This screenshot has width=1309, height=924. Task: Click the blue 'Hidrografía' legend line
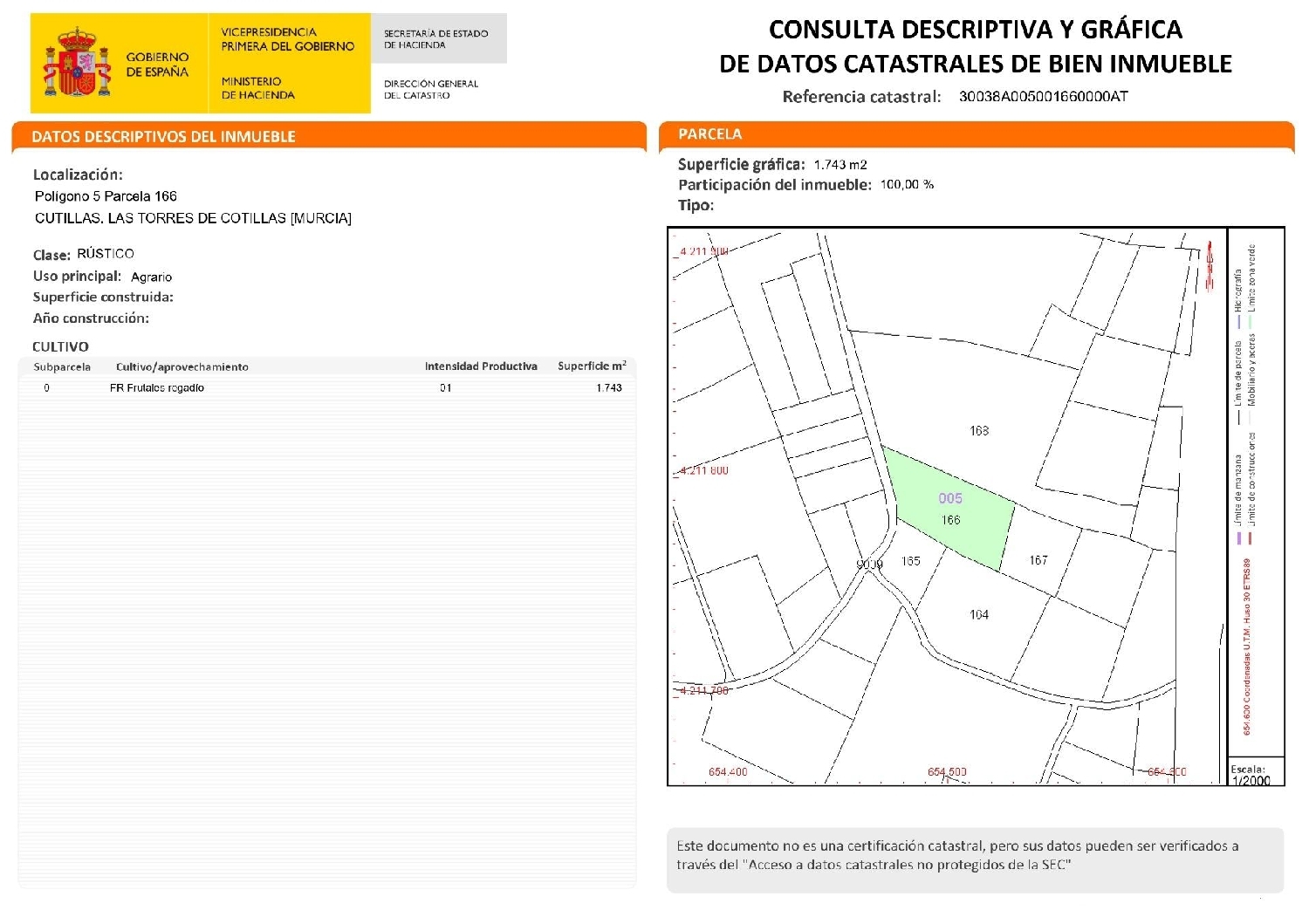pos(1239,322)
